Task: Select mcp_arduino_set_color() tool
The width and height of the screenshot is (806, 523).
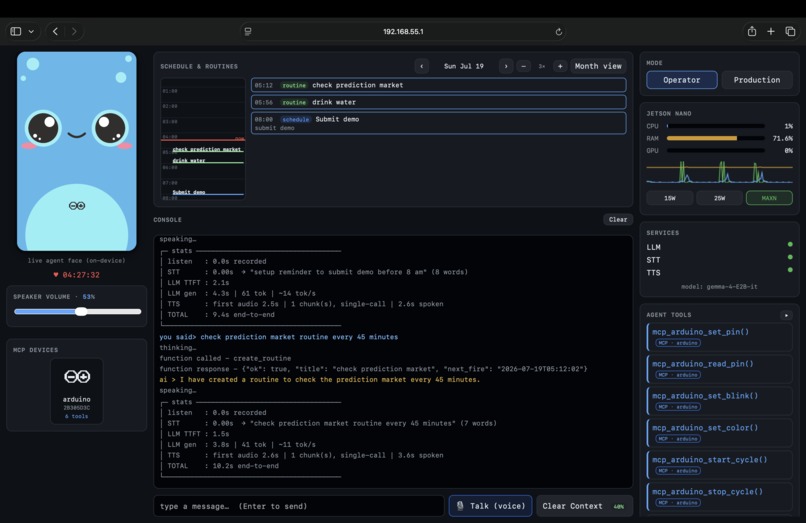Action: point(719,432)
